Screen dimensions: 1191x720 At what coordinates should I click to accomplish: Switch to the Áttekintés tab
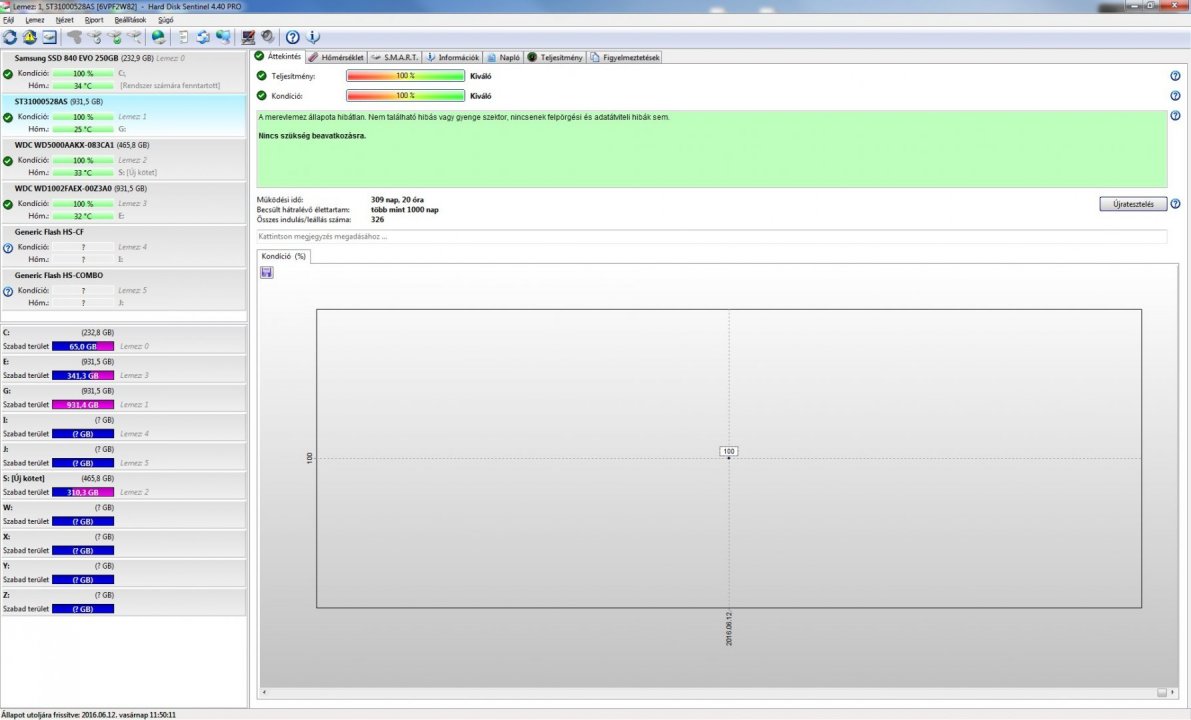(279, 56)
